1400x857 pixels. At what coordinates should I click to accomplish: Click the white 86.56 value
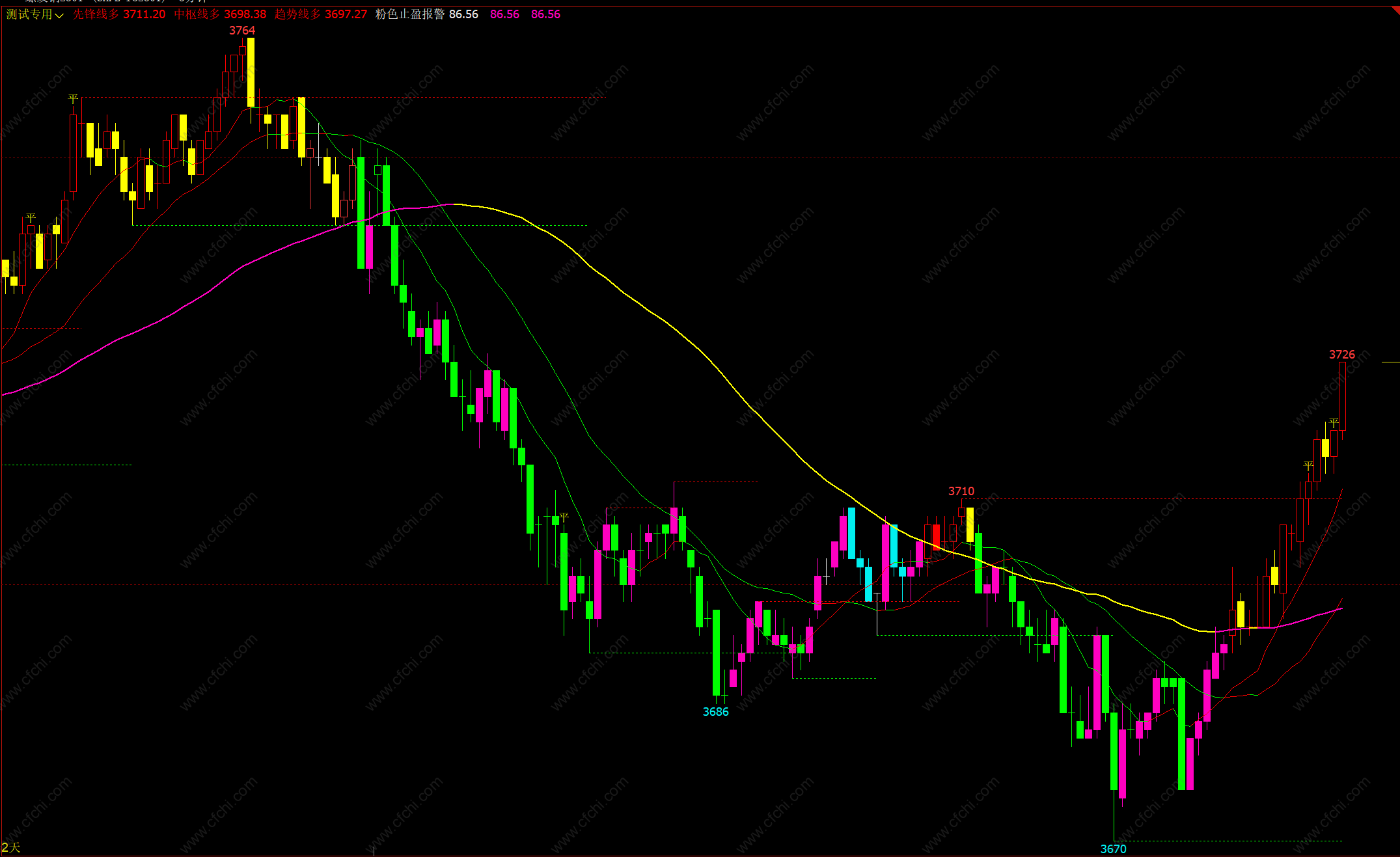[463, 14]
